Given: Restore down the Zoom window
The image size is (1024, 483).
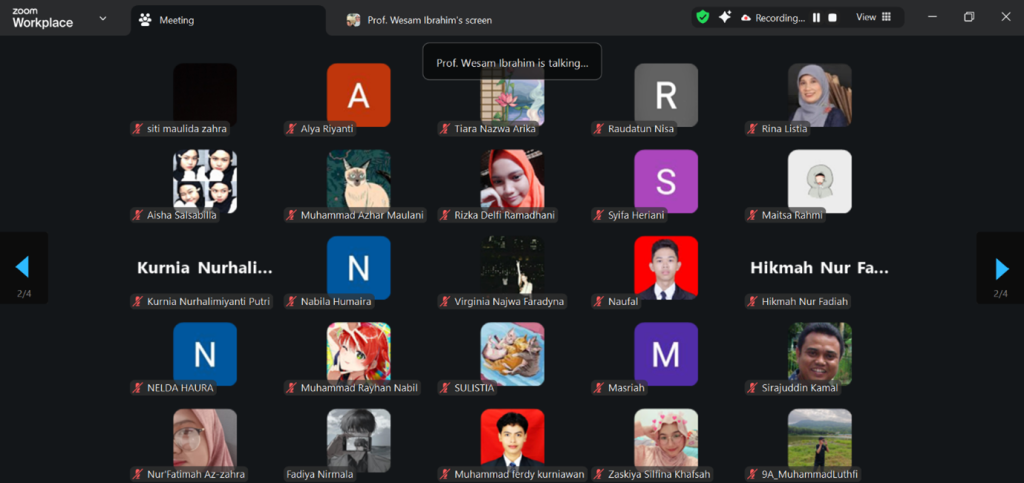Looking at the screenshot, I should click(968, 17).
